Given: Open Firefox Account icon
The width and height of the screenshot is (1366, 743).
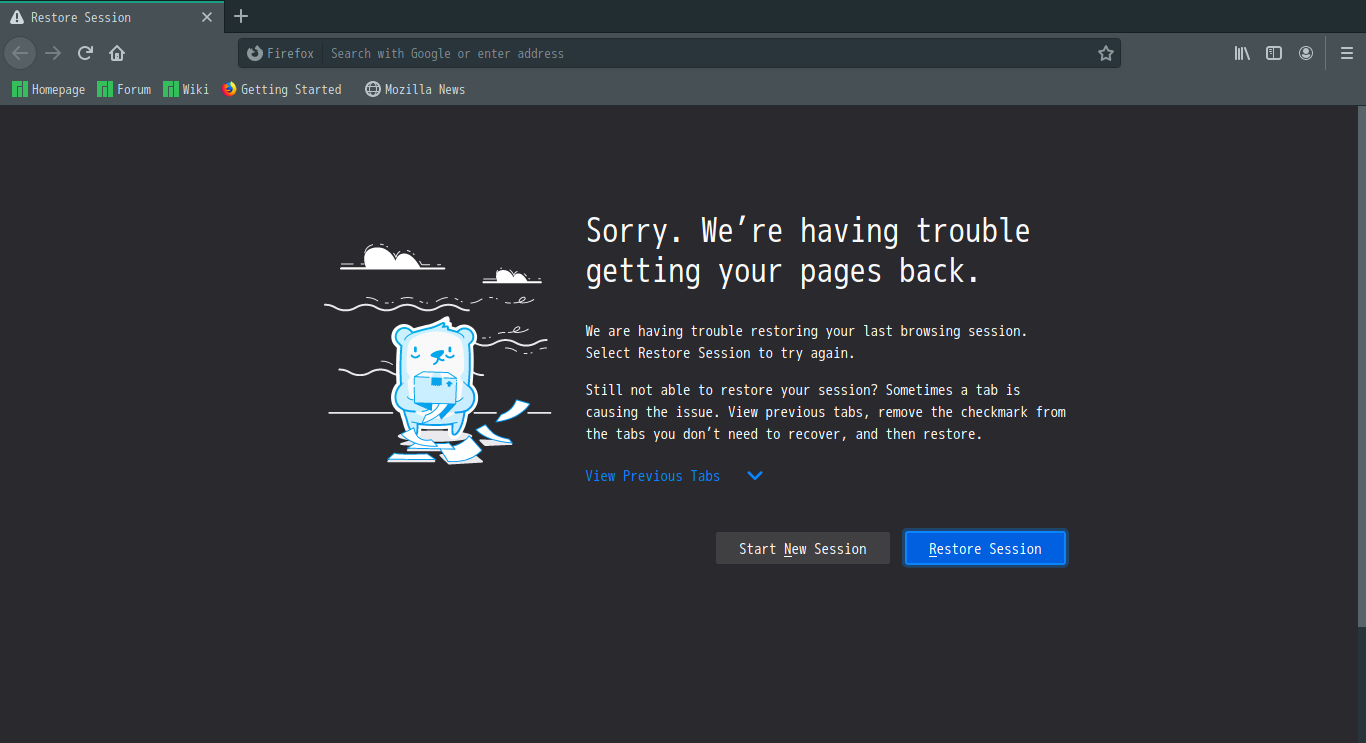Looking at the screenshot, I should pos(1306,53).
